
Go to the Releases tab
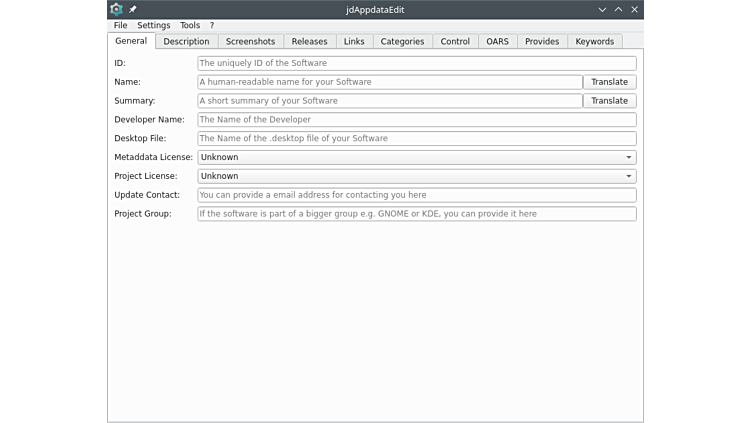coord(309,41)
